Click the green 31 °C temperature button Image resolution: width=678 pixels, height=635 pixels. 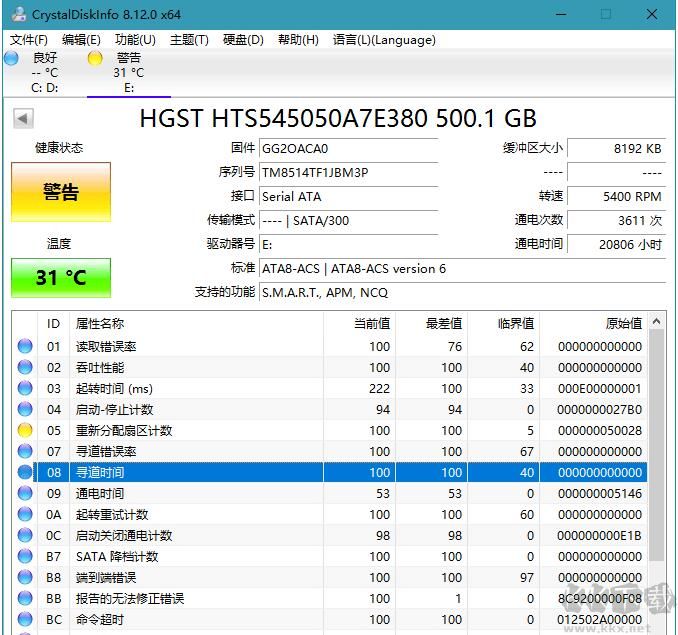[x=61, y=278]
